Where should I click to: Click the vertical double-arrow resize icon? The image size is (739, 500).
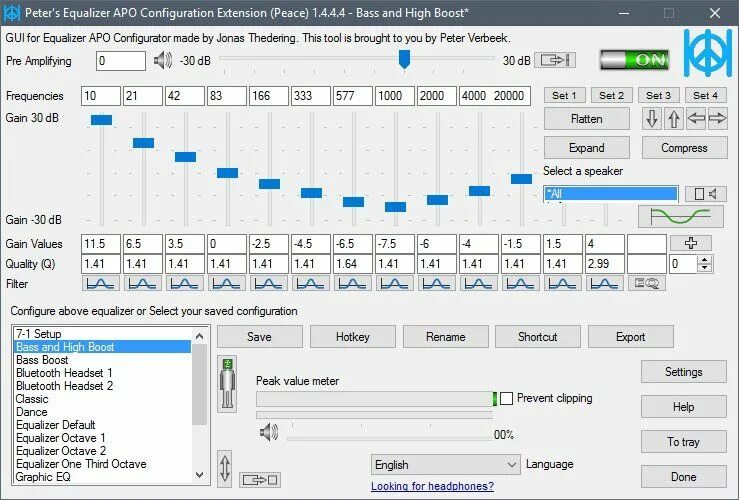[225, 469]
